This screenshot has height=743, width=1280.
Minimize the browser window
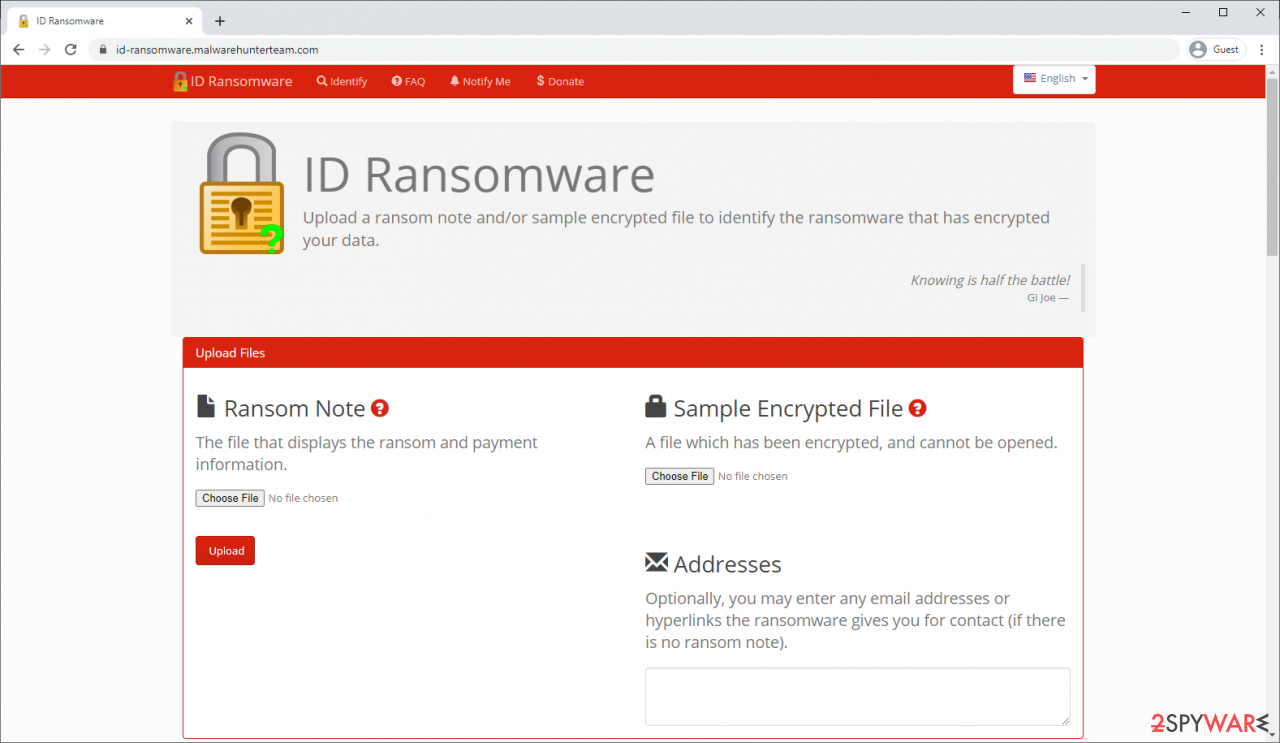[1184, 12]
